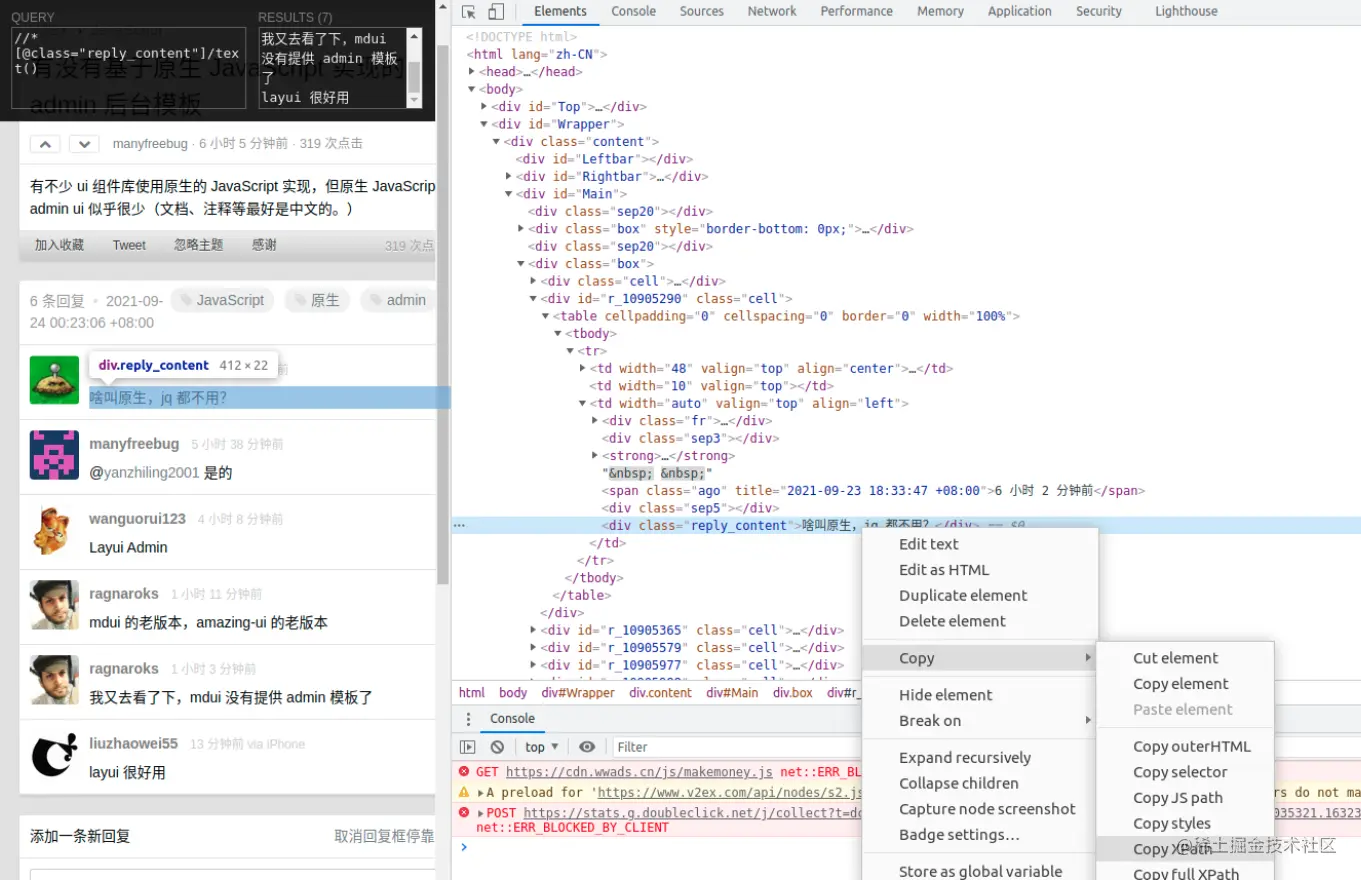The image size is (1361, 880).
Task: Choose Capture node screenshot option
Action: coord(987,808)
